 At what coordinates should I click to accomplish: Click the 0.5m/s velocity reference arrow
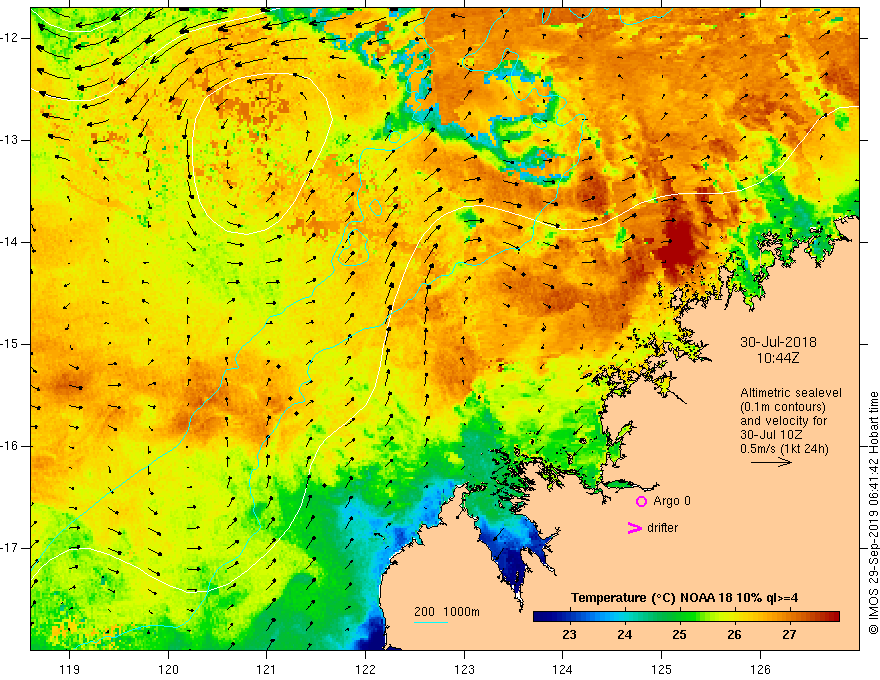click(x=771, y=462)
